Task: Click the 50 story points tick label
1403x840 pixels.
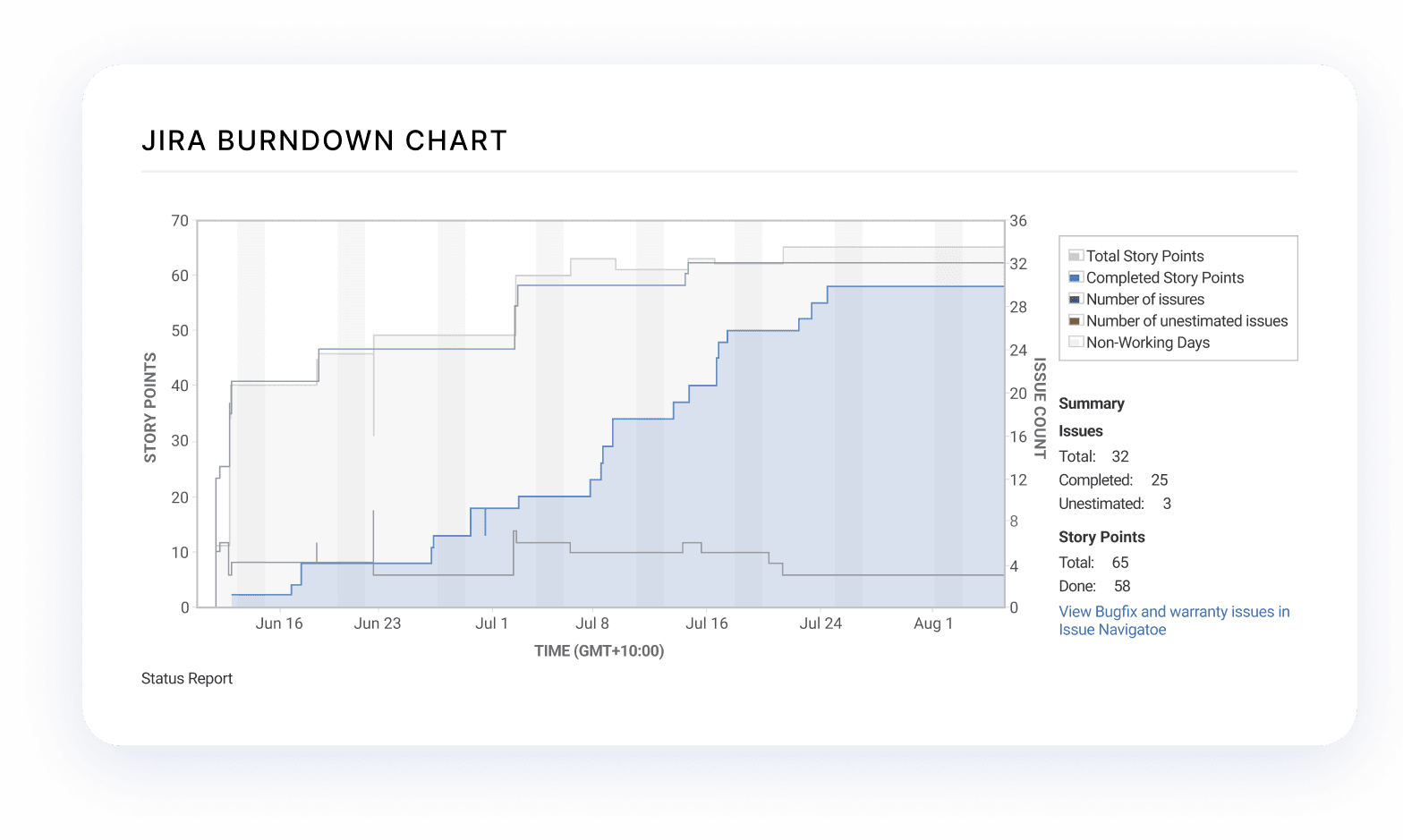Action: [x=180, y=331]
